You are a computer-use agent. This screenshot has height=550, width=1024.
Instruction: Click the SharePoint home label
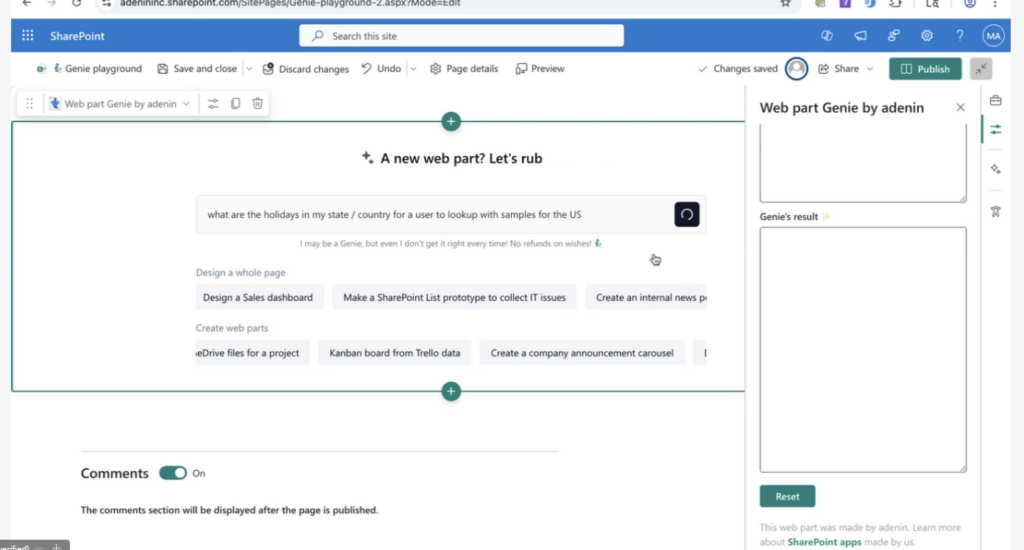[77, 36]
